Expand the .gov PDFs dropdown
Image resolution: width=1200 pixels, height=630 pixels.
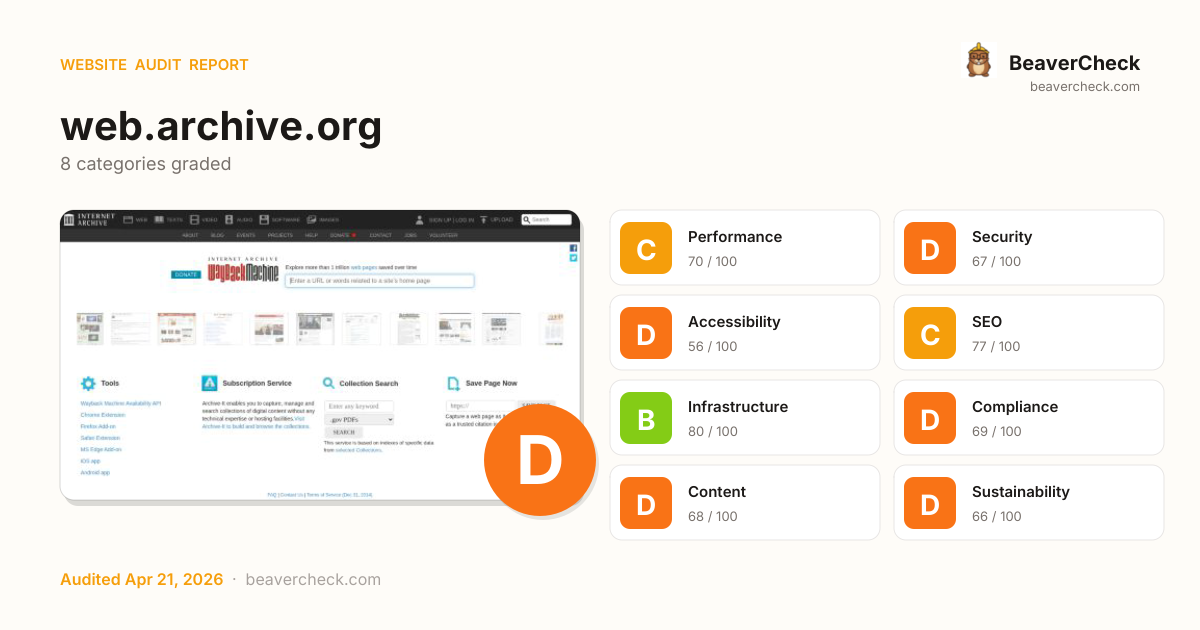coord(358,420)
